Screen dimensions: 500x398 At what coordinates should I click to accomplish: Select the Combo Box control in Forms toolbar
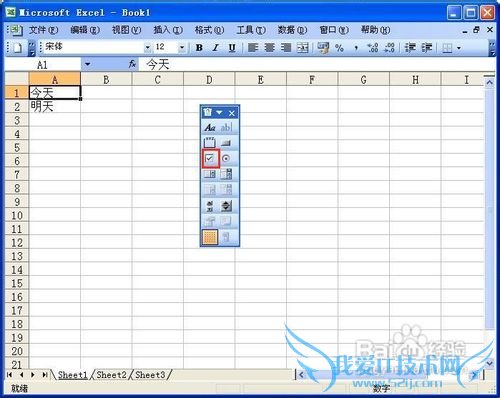[x=226, y=174]
